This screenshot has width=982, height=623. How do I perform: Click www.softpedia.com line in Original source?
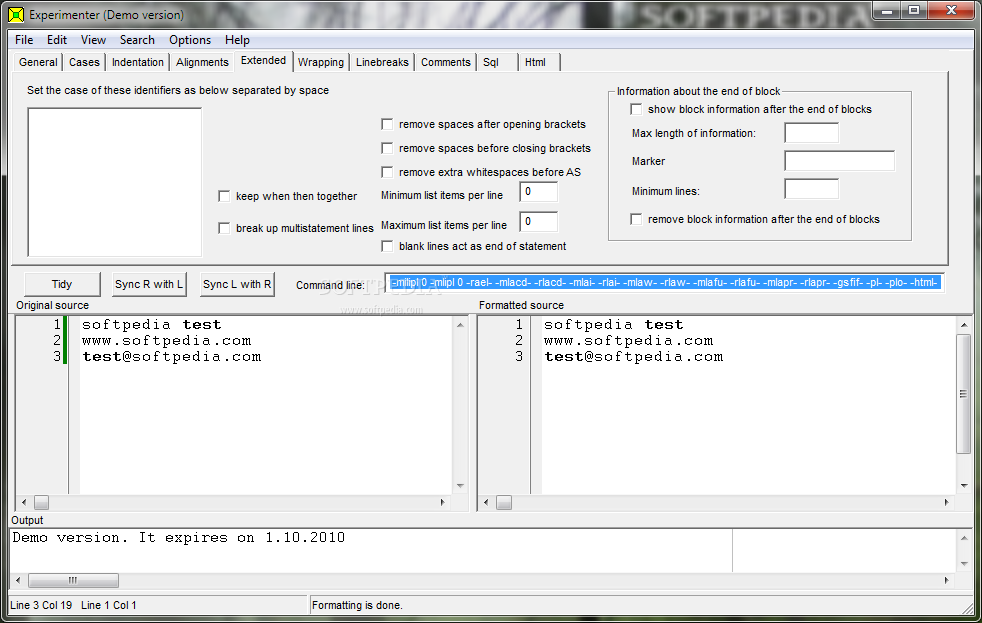(x=167, y=341)
